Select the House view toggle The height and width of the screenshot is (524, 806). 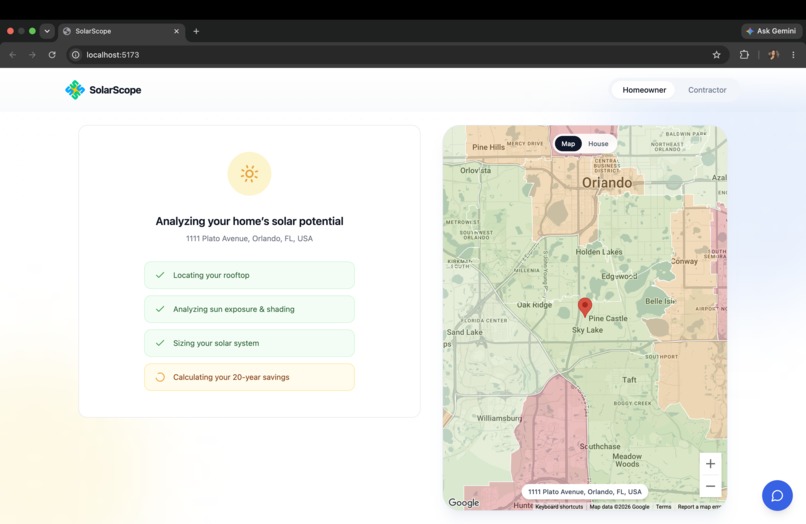point(598,144)
